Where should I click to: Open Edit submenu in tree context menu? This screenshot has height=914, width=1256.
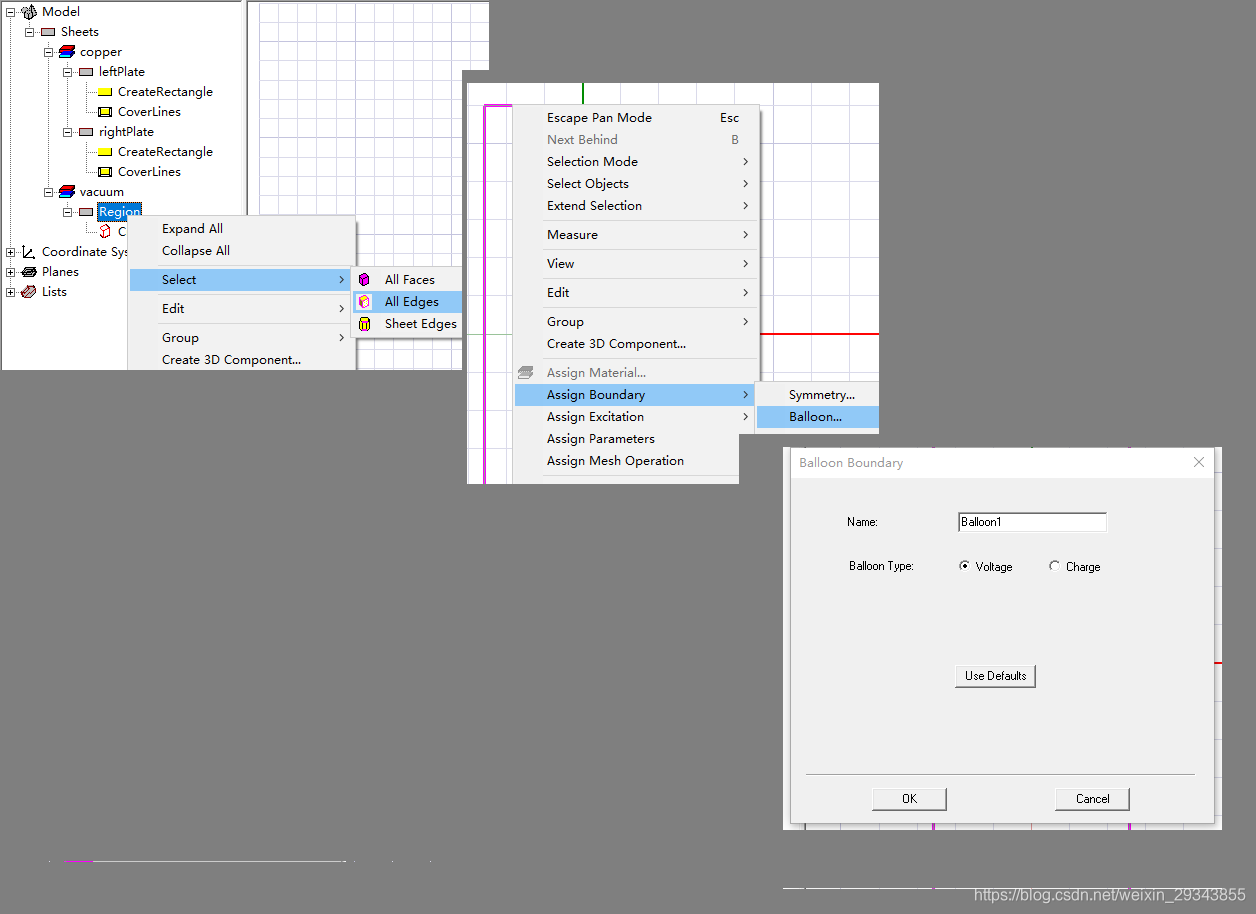click(x=242, y=309)
